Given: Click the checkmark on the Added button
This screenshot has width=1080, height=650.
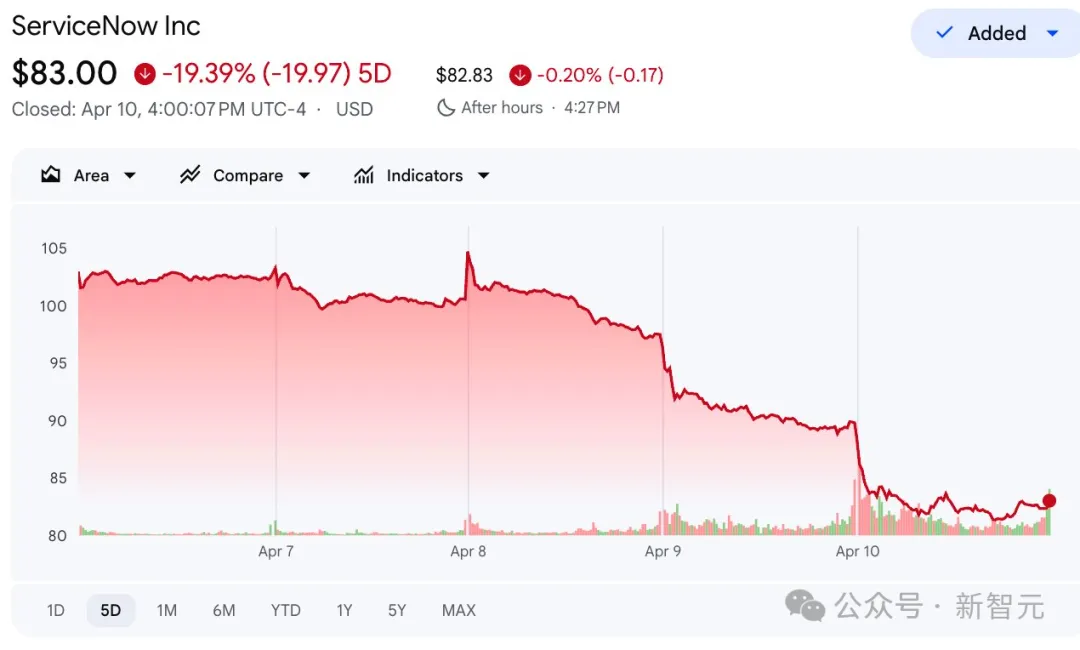Looking at the screenshot, I should click(944, 33).
